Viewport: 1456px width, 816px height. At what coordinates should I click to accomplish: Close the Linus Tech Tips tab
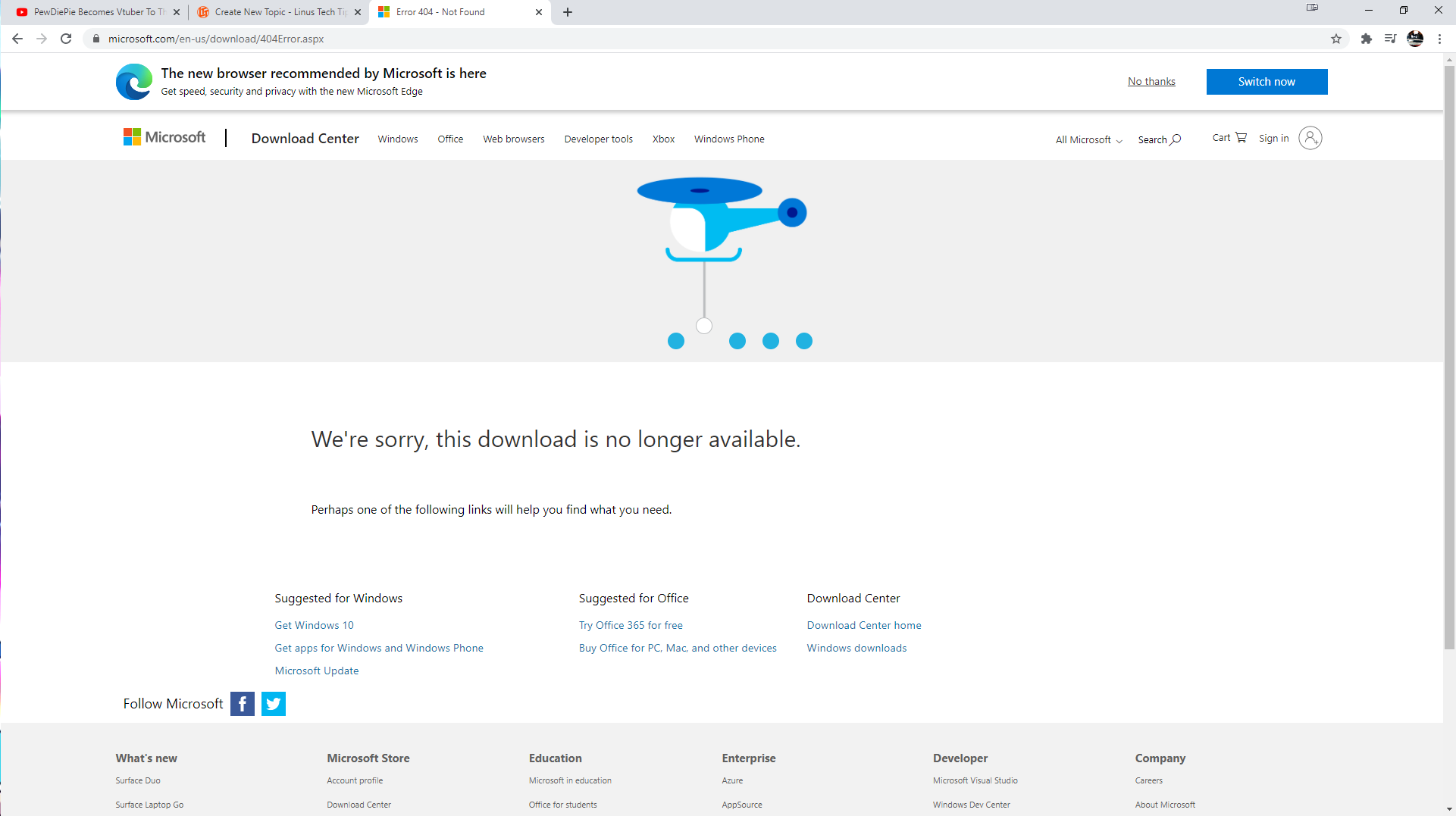358,12
